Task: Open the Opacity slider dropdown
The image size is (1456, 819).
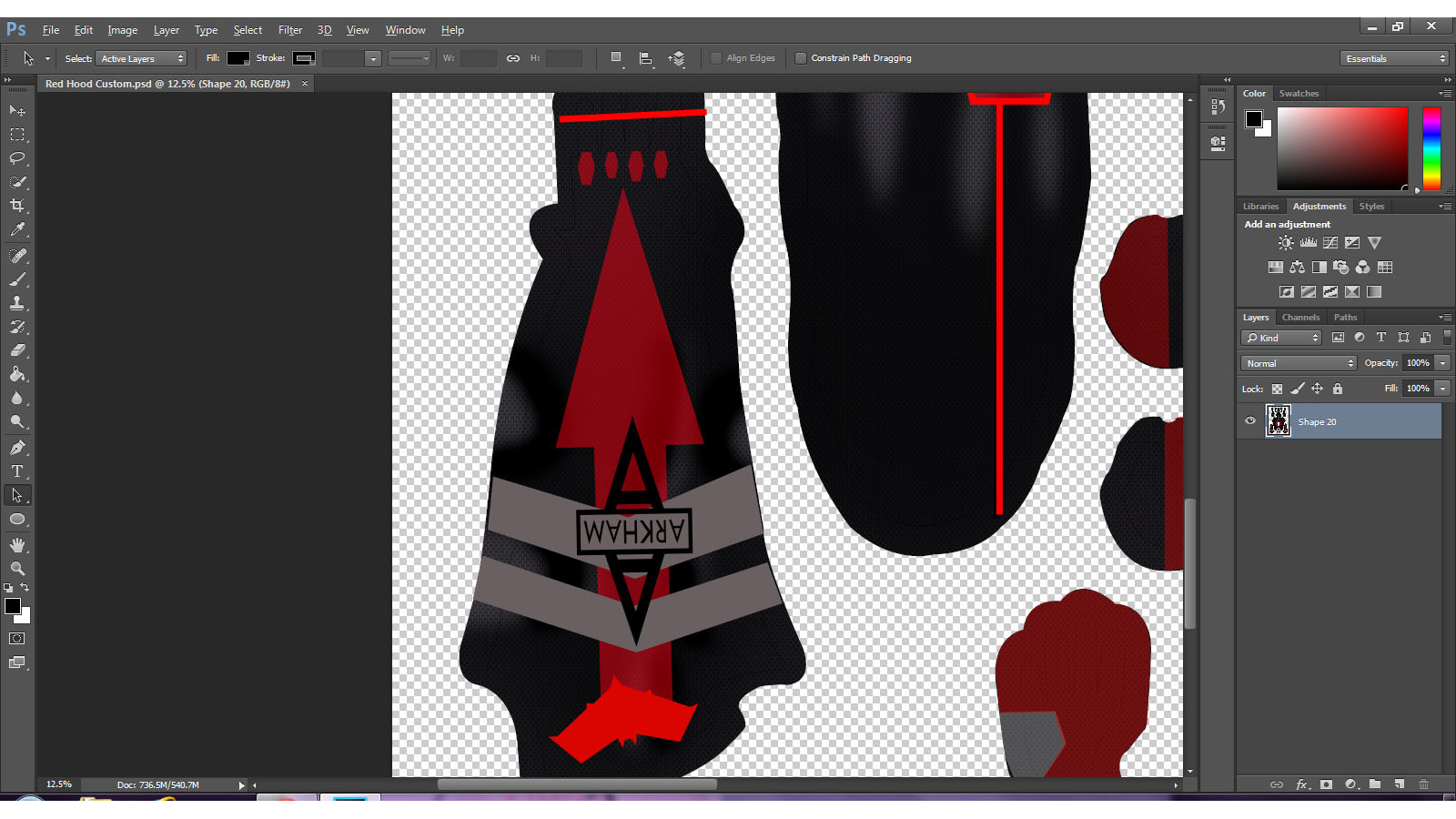Action: point(1442,363)
